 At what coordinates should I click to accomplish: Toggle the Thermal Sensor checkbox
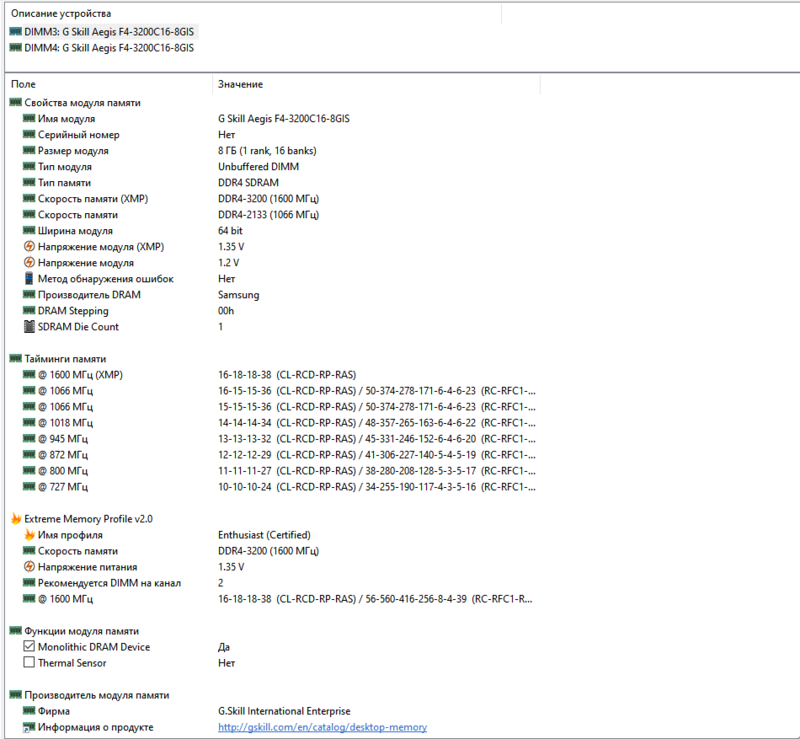pos(29,662)
